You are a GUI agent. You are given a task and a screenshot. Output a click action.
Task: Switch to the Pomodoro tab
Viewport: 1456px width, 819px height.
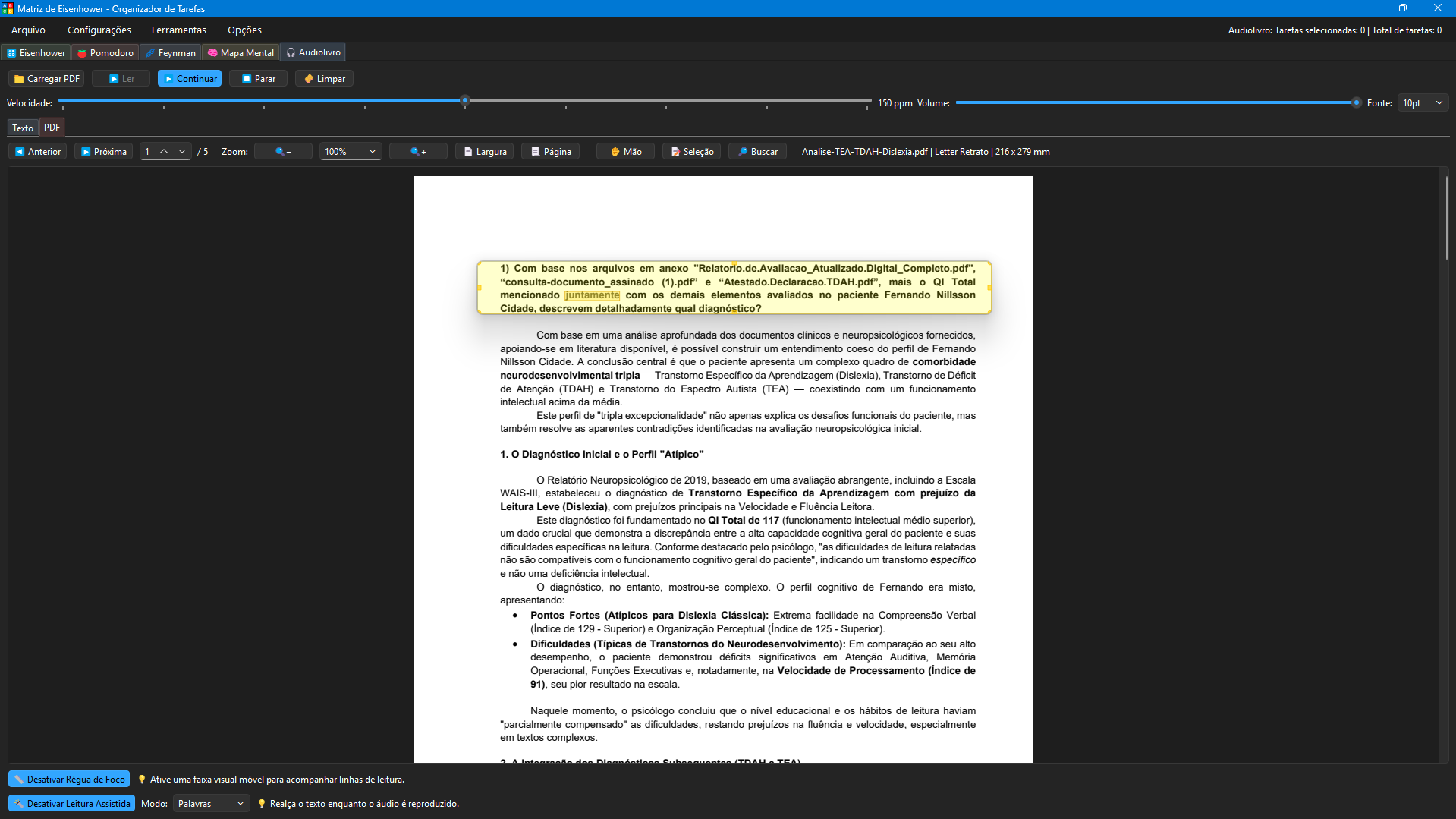click(105, 53)
